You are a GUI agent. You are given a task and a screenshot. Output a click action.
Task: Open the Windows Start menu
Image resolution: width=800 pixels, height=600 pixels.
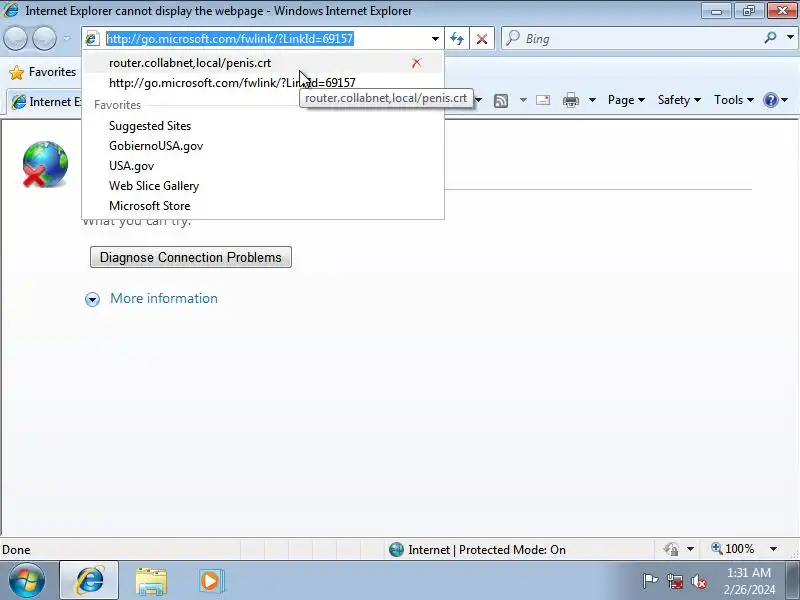pos(27,580)
